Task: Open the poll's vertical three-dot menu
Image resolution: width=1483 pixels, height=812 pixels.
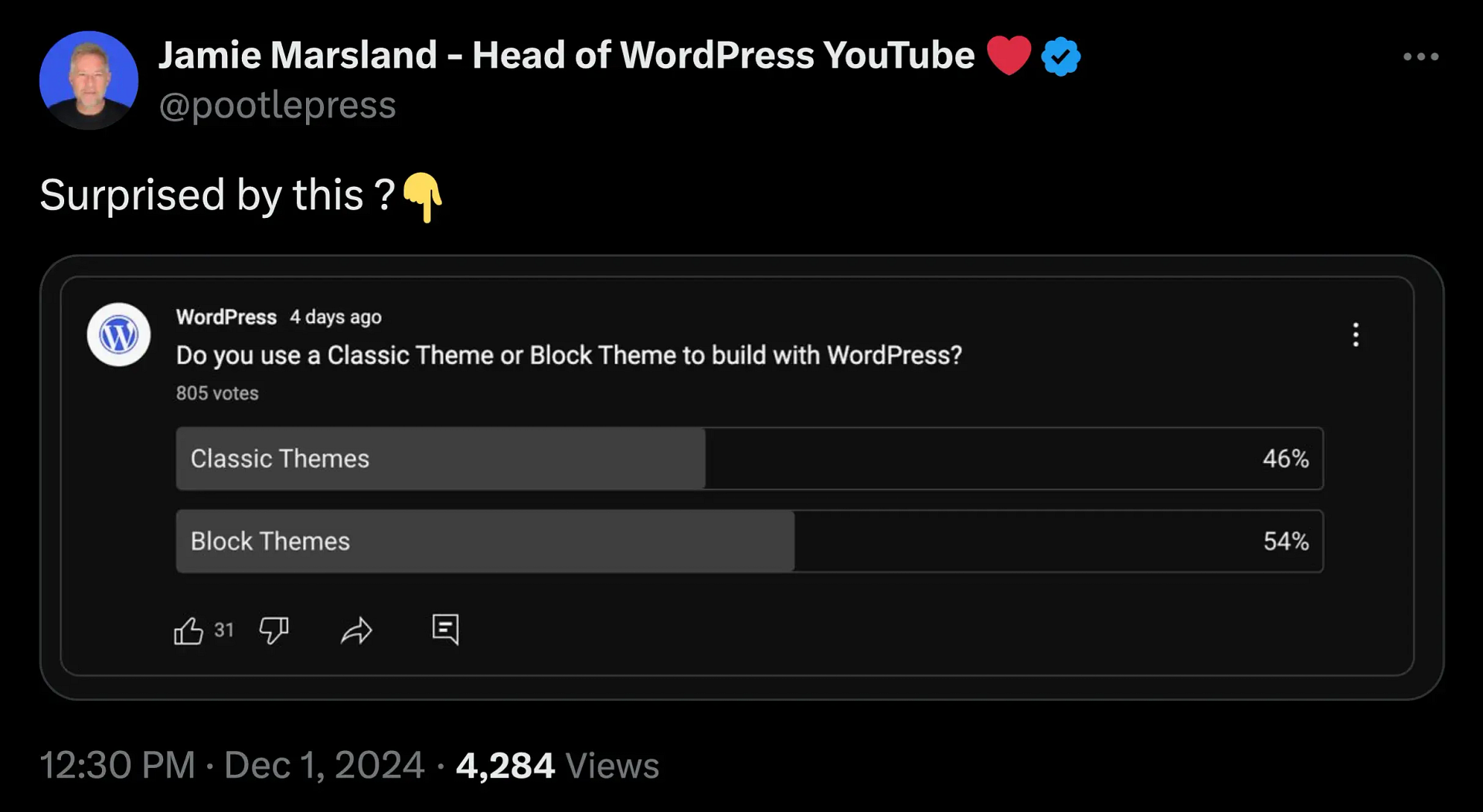Action: pos(1355,335)
